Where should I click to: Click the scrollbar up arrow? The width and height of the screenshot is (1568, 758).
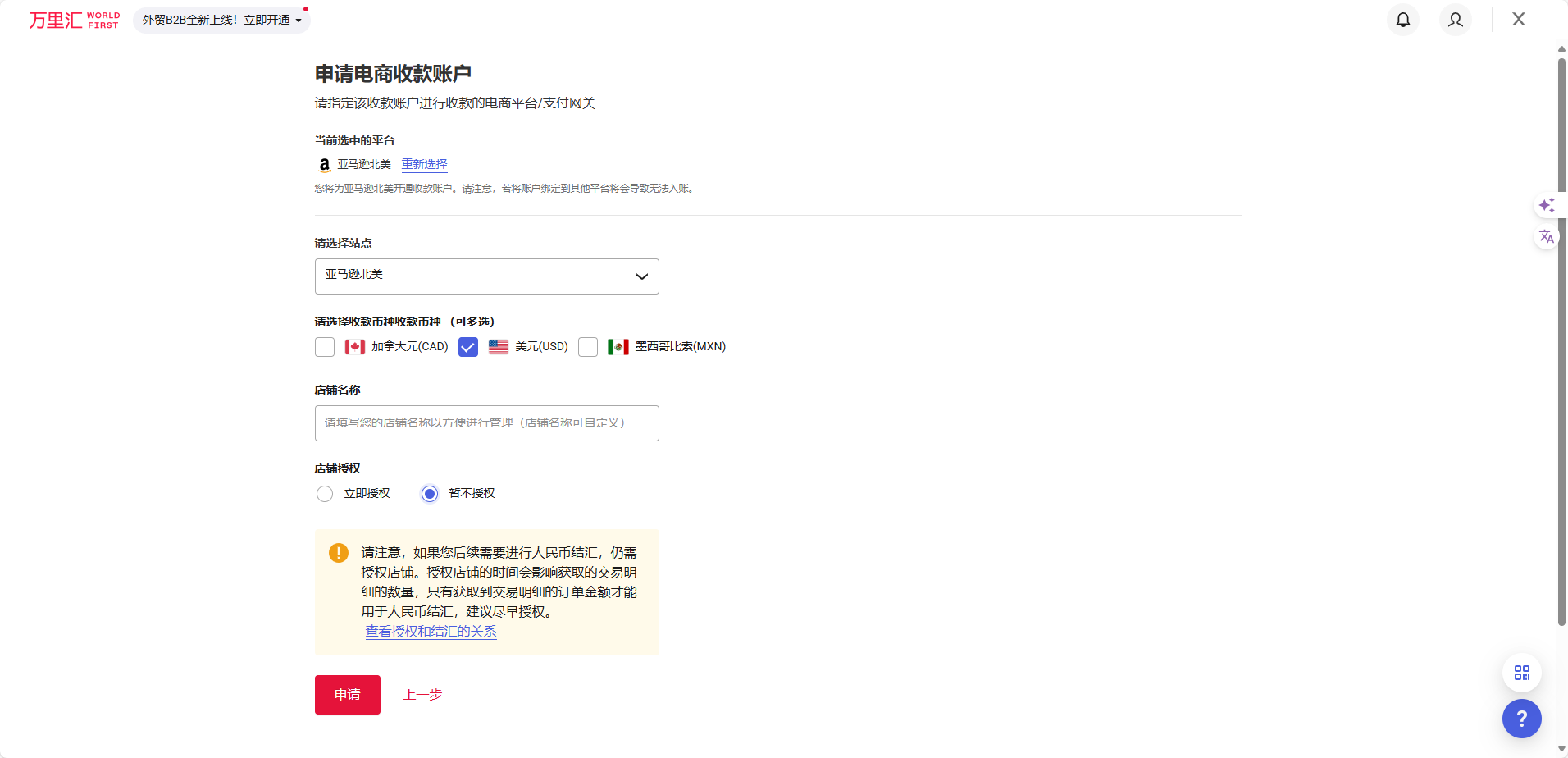coord(1561,48)
